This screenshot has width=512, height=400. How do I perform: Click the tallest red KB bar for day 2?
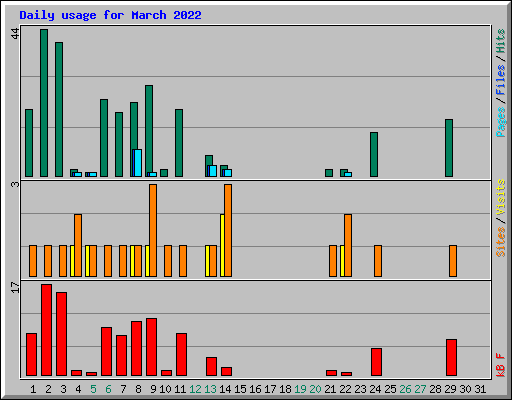pos(47,330)
